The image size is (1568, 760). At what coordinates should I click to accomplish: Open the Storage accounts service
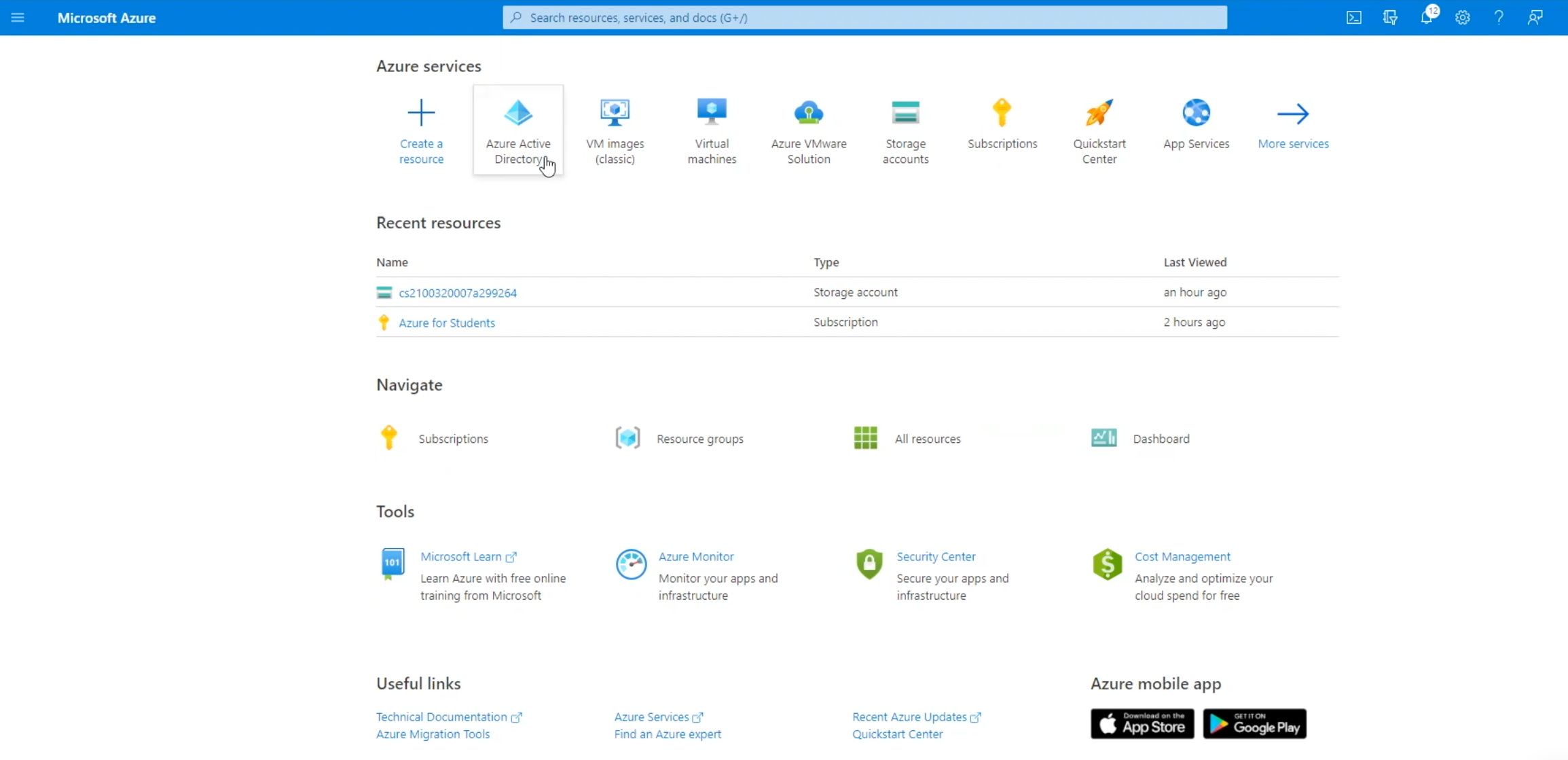click(x=906, y=129)
